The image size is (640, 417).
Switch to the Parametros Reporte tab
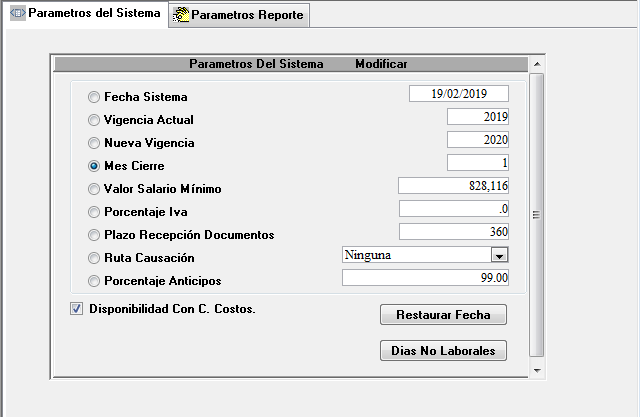point(246,15)
